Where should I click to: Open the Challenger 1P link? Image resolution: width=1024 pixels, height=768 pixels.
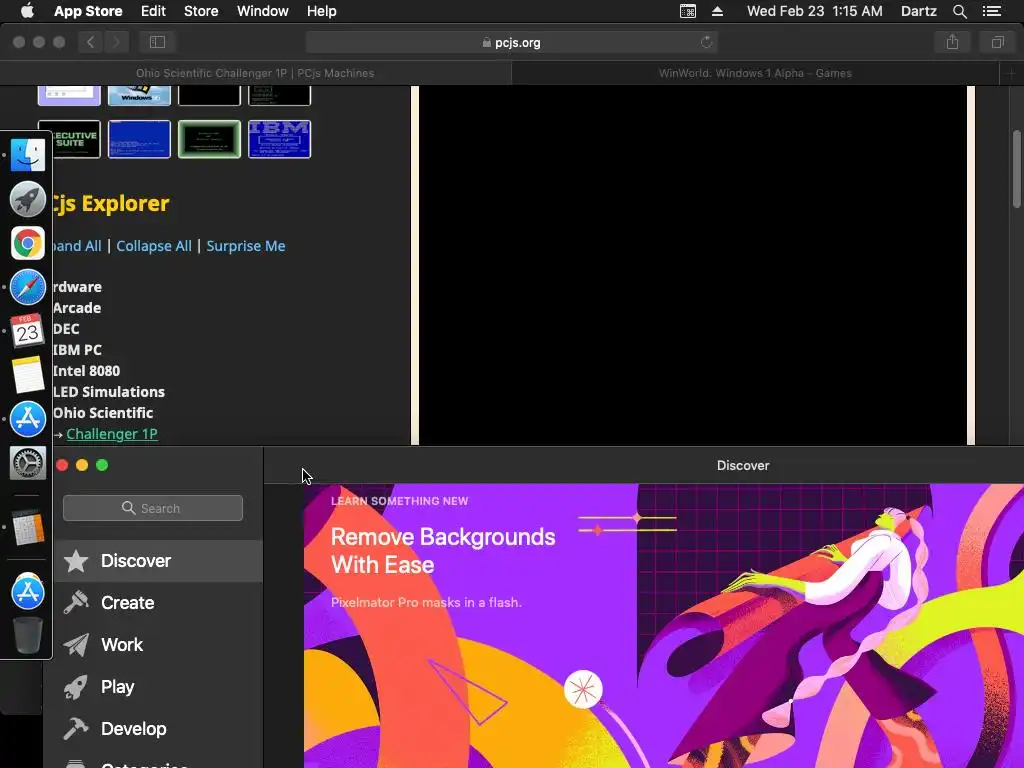(x=112, y=434)
